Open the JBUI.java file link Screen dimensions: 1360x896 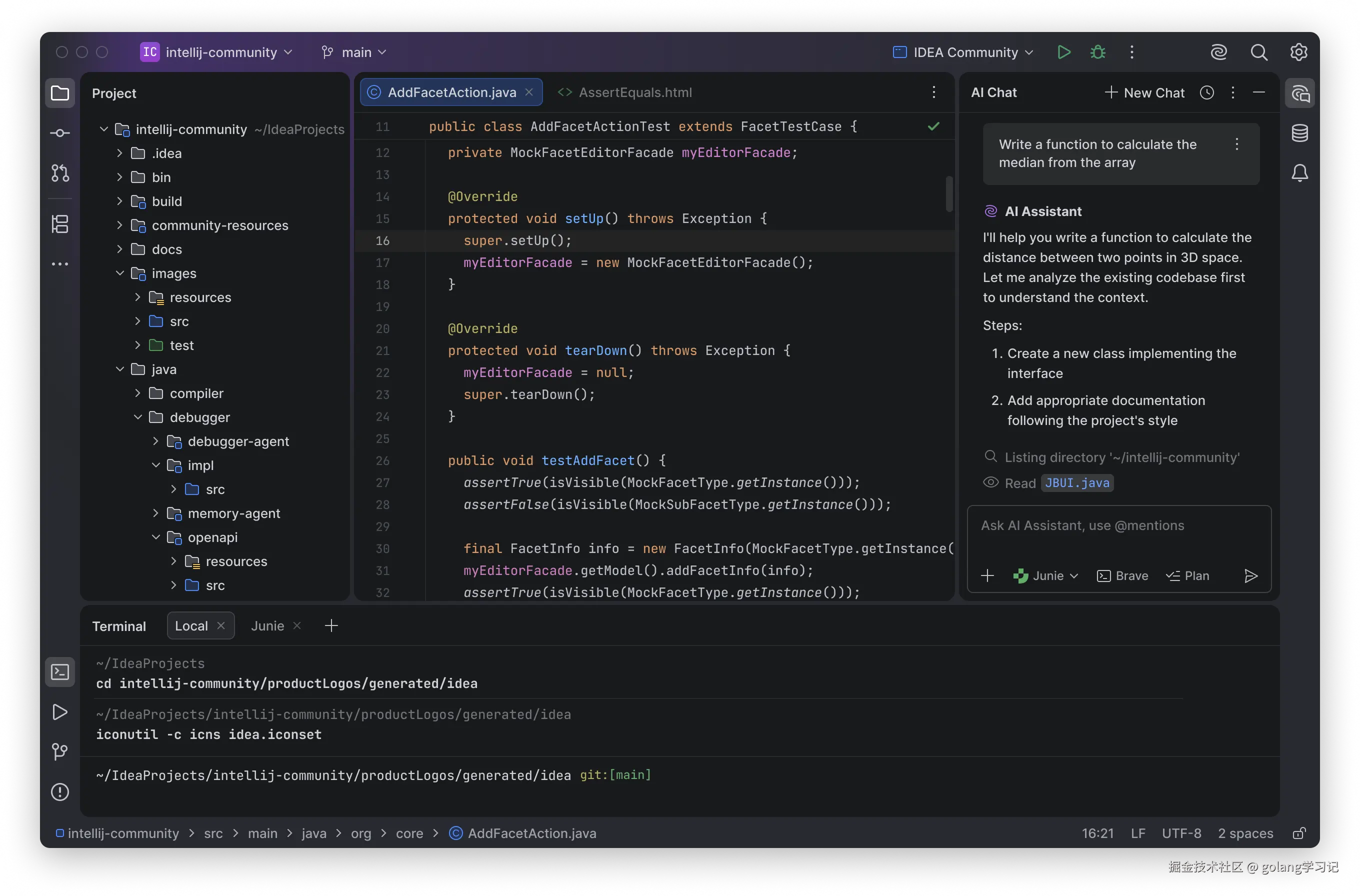(x=1076, y=483)
